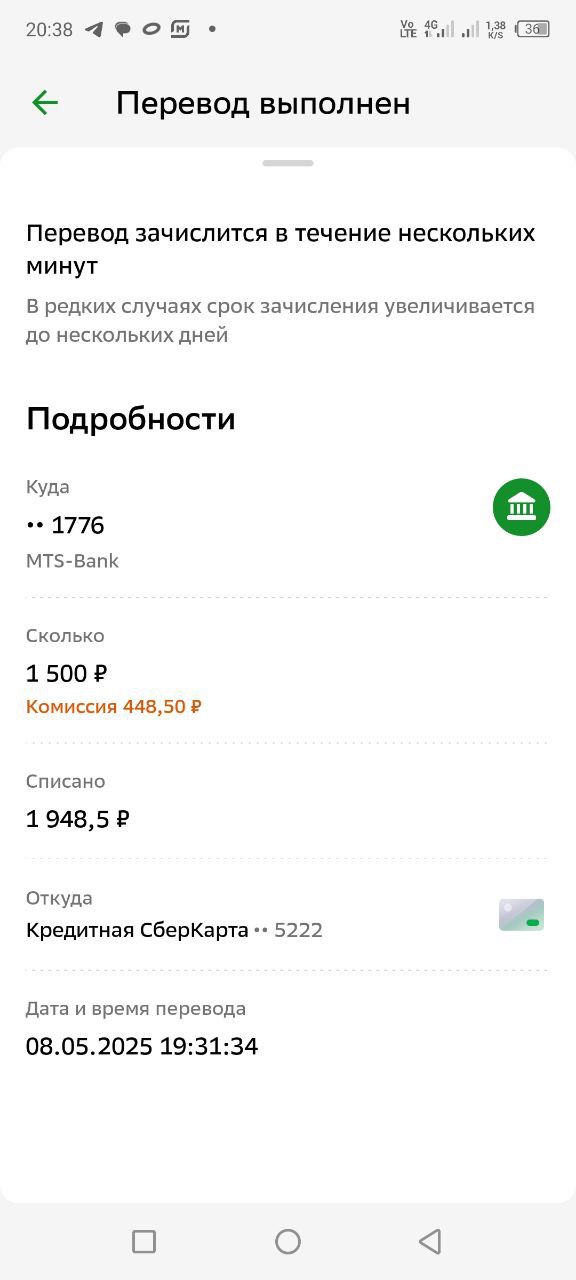This screenshot has height=1280, width=576.
Task: Tap the Android recent apps square button
Action: 144,1241
